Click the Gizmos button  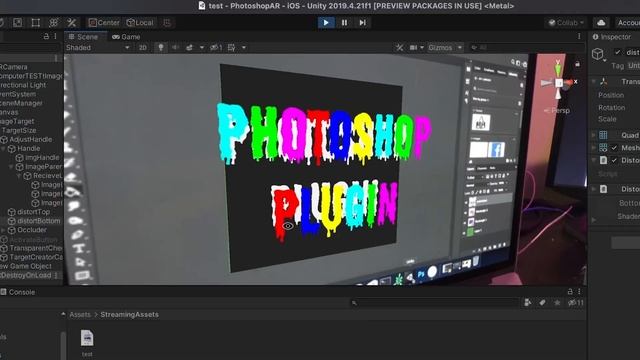[x=440, y=48]
